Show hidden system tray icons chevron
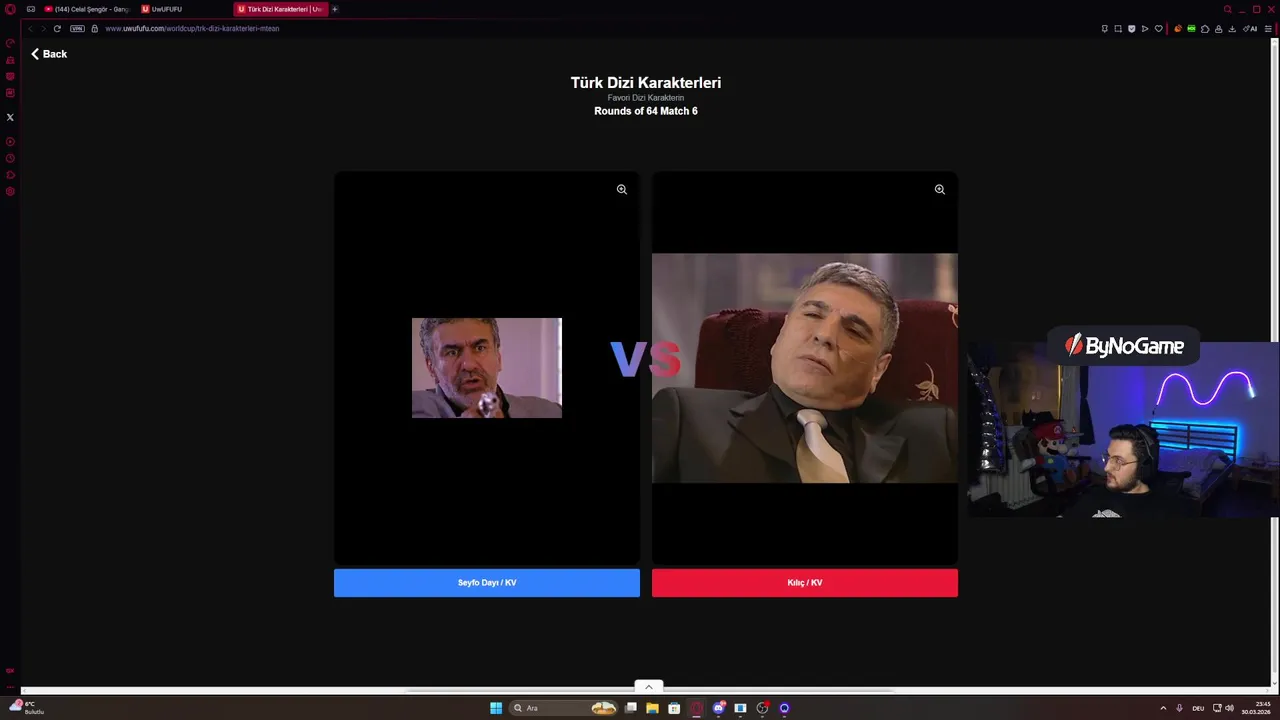 point(1163,708)
